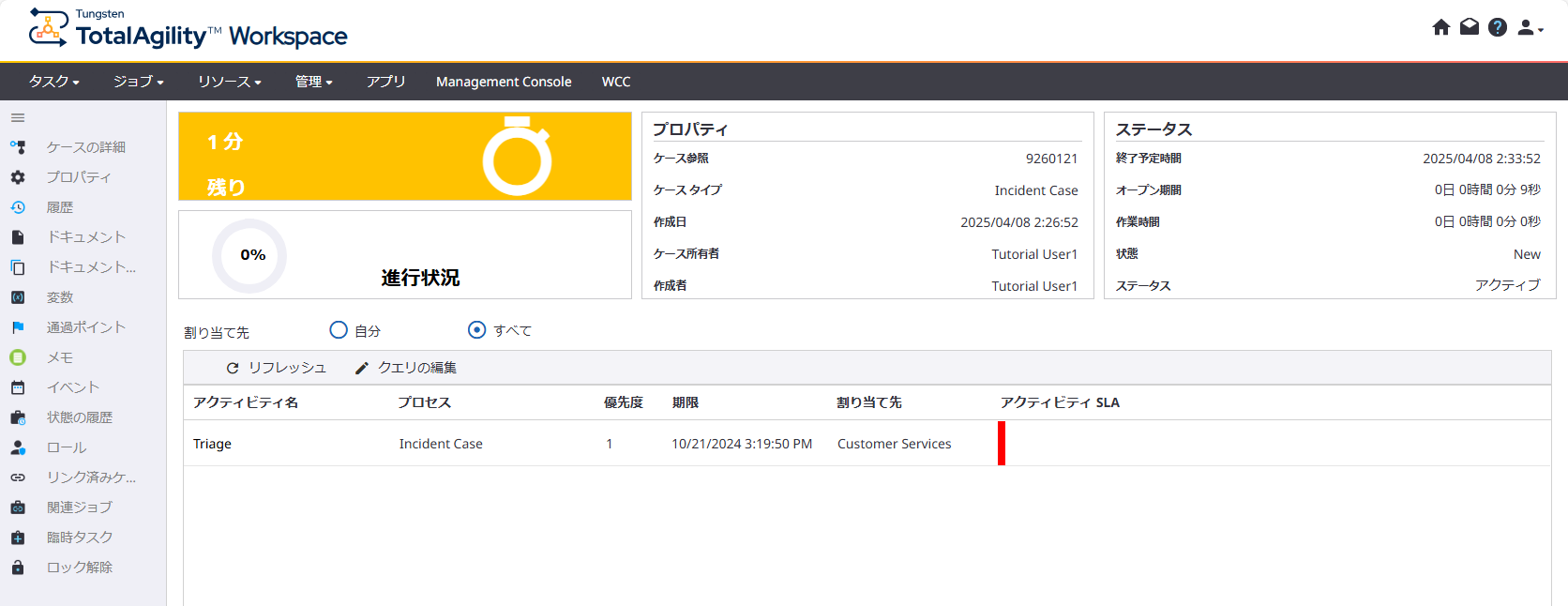Select the すべて radio button
The image size is (1568, 606).
[x=476, y=330]
